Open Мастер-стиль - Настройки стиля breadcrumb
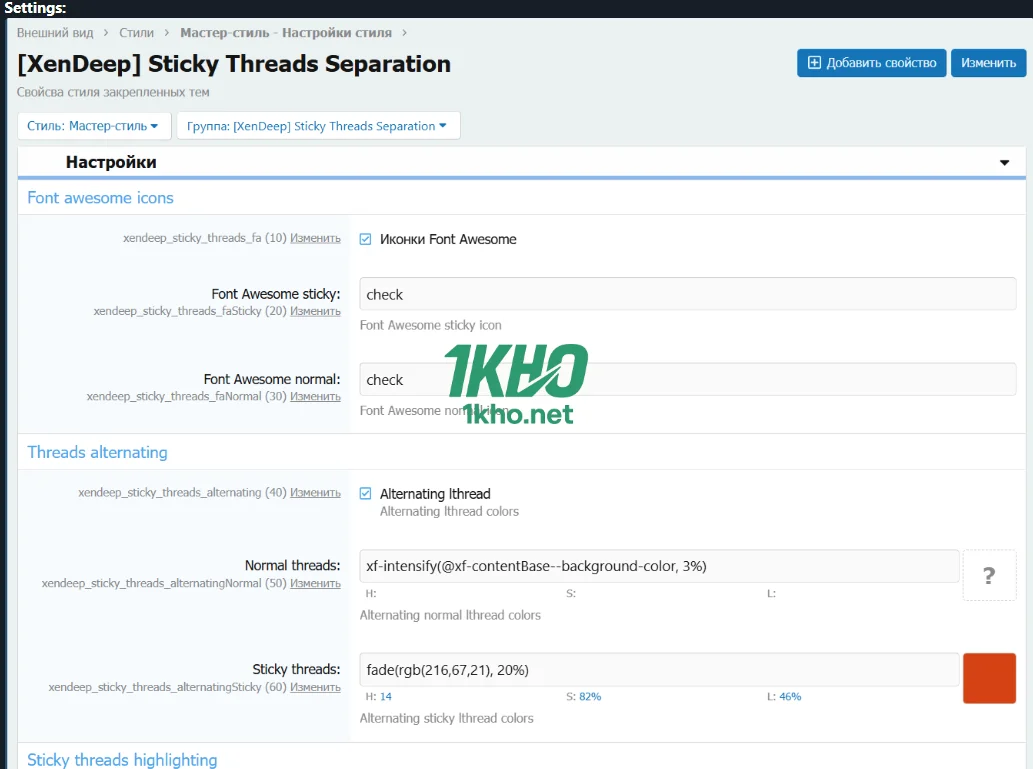Image resolution: width=1033 pixels, height=769 pixels. click(x=285, y=33)
